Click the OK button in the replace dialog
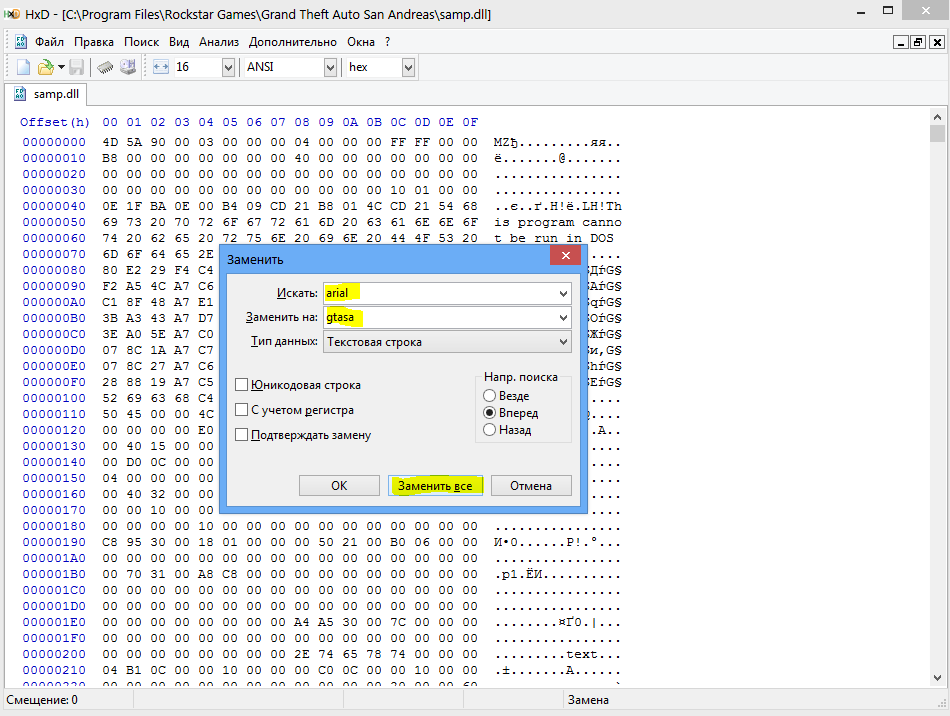This screenshot has height=716, width=950. click(x=339, y=485)
